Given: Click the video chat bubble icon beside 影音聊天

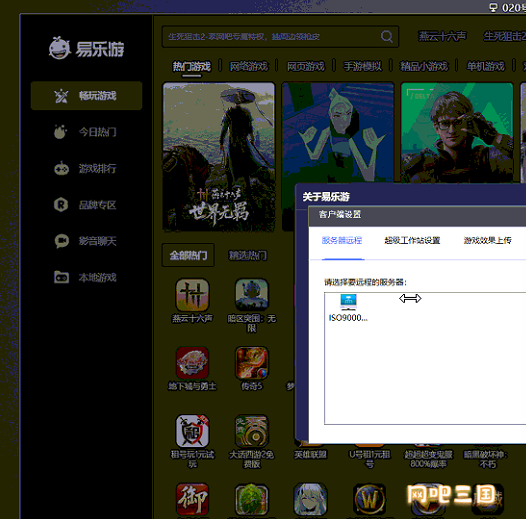Looking at the screenshot, I should click(62, 241).
